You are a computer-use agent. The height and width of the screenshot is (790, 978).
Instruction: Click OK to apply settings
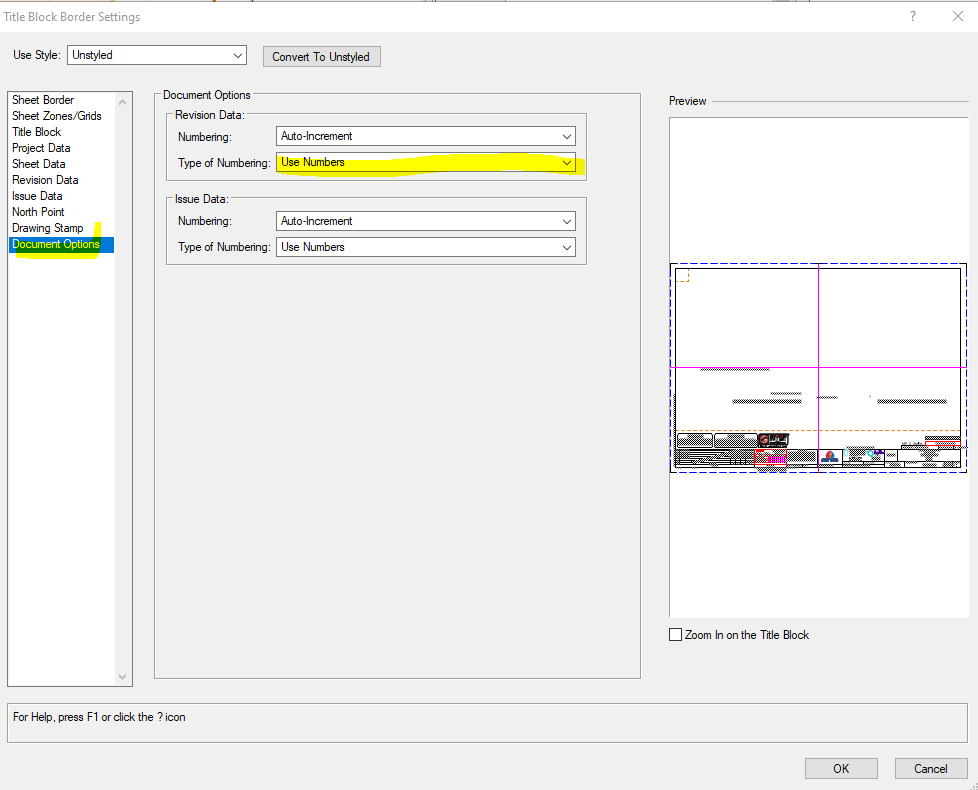[x=841, y=768]
